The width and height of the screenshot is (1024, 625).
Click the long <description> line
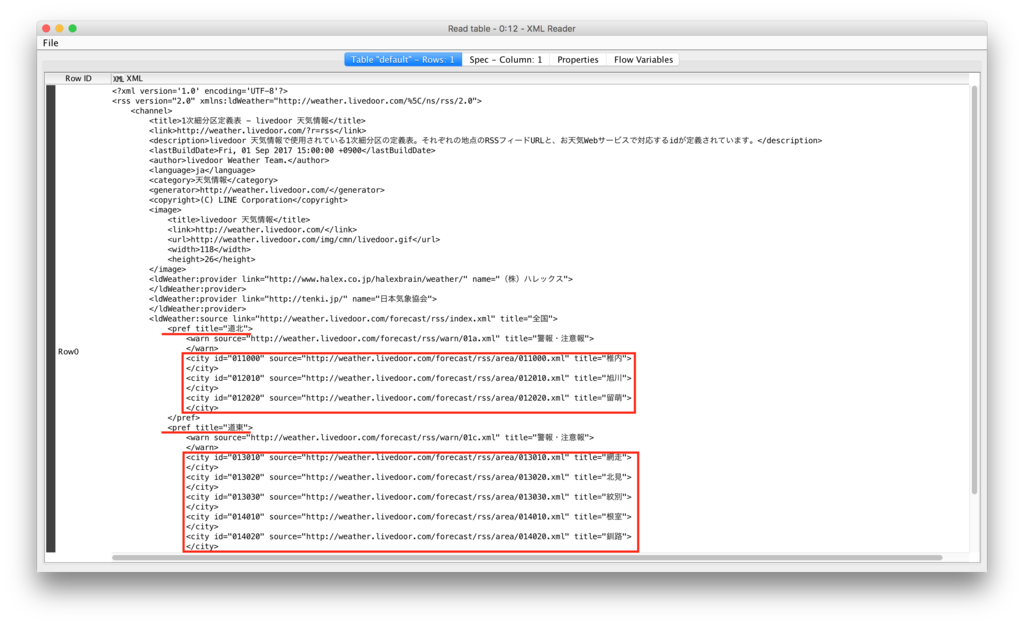point(485,140)
